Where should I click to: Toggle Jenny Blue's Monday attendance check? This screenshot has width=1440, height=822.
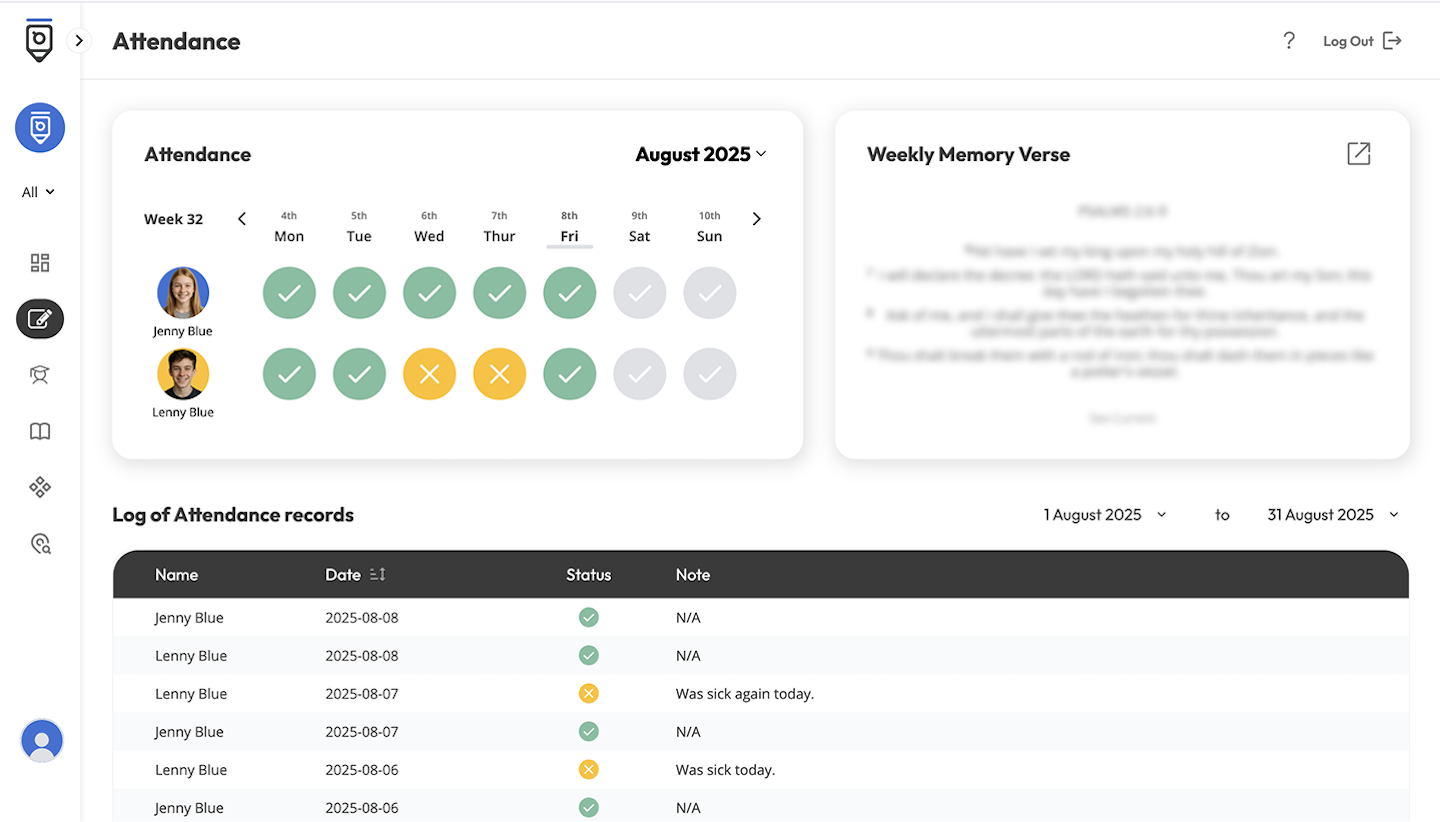[x=289, y=293]
